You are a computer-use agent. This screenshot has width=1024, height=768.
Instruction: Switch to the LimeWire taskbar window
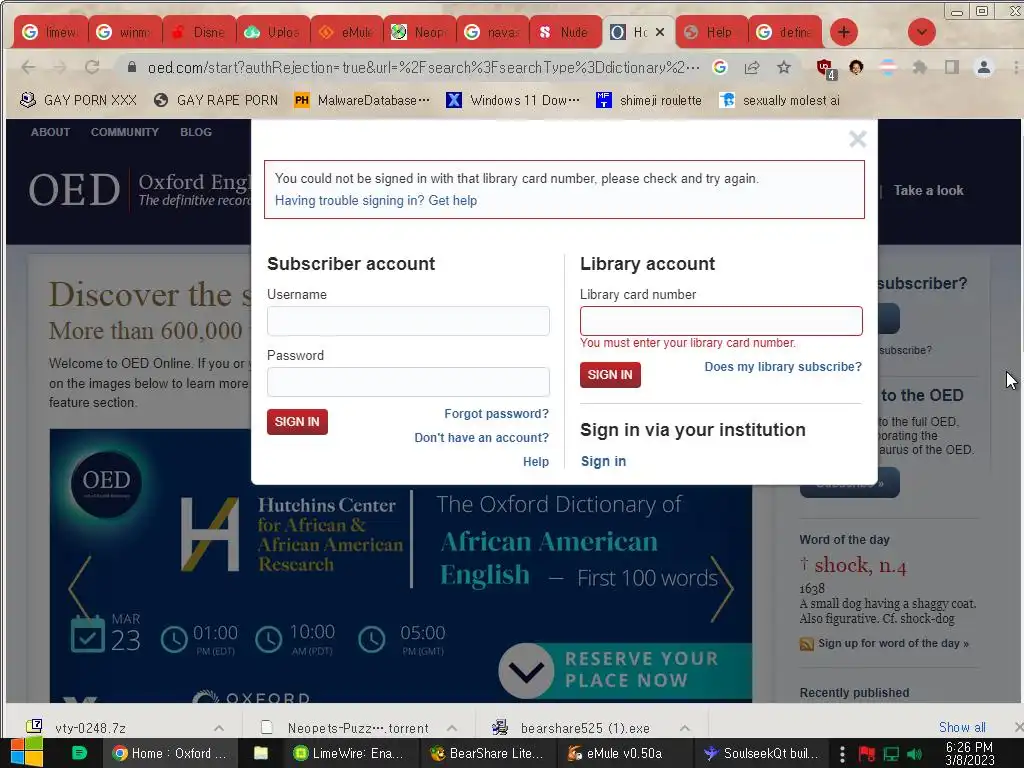click(x=348, y=753)
